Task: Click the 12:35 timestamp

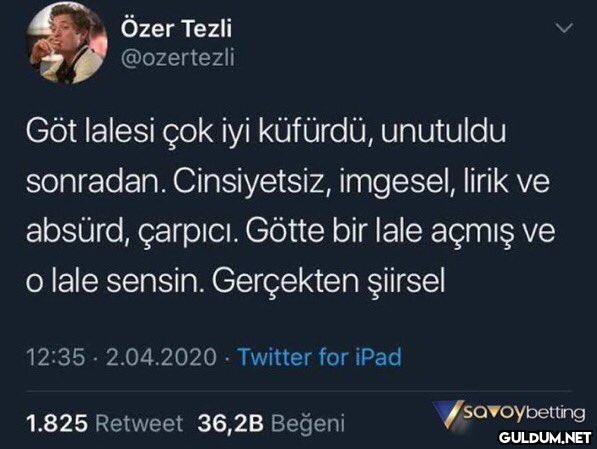Action: pos(56,357)
